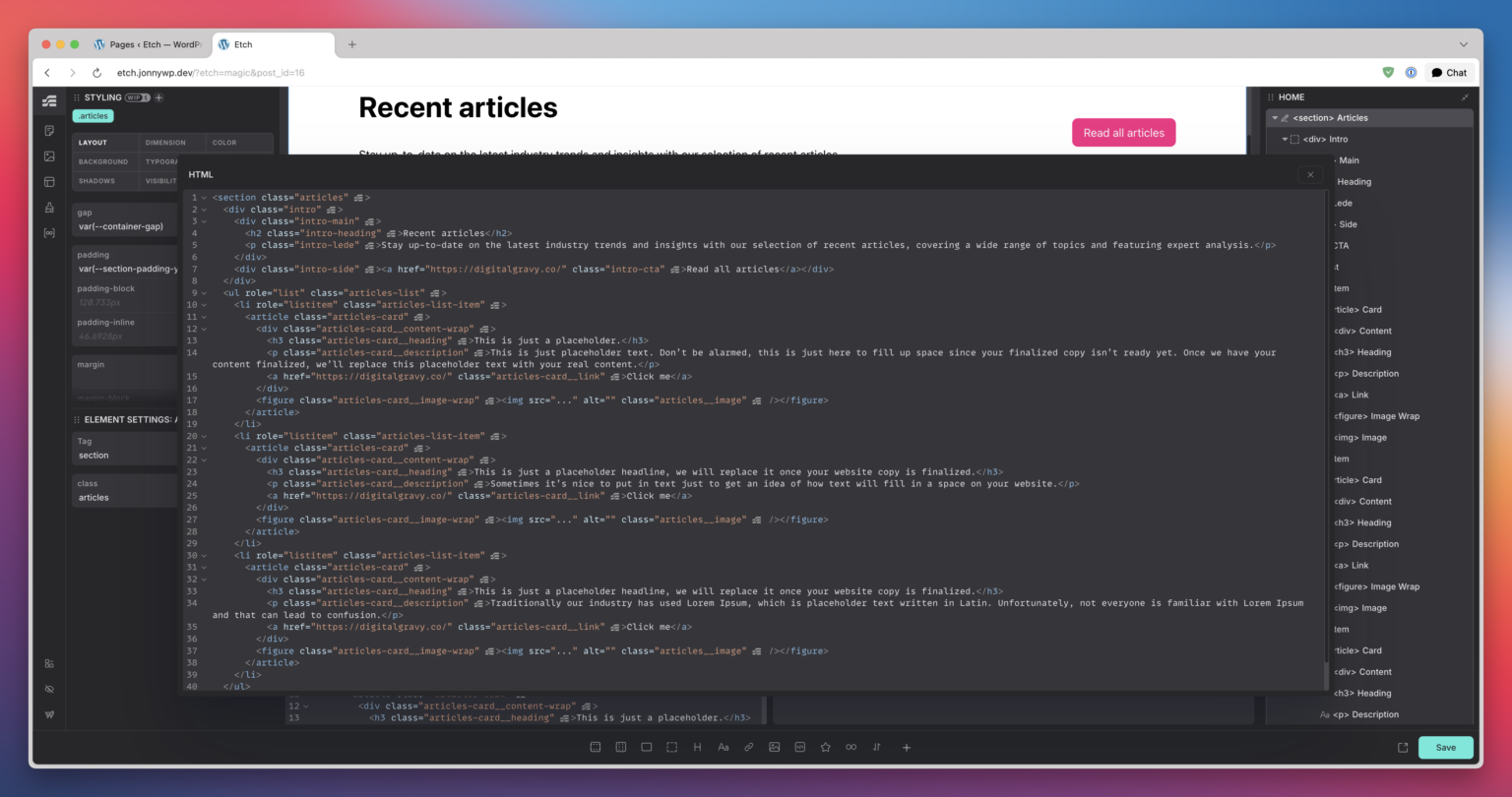The width and height of the screenshot is (1512, 797).
Task: Click the plus icon in bottom toolbar
Action: click(x=907, y=747)
